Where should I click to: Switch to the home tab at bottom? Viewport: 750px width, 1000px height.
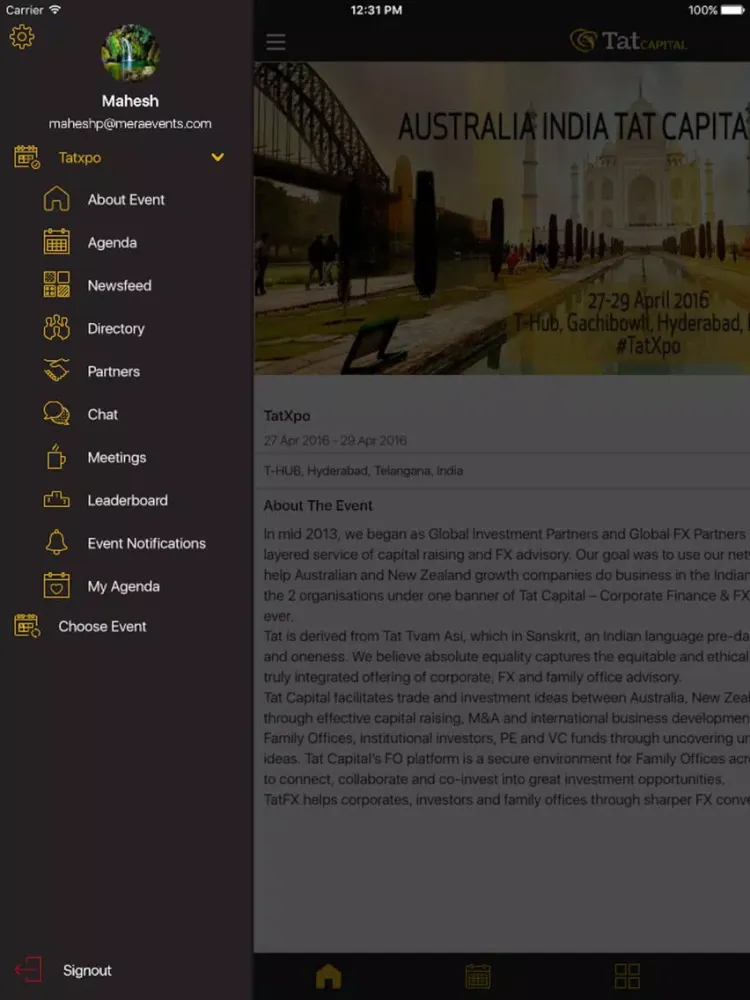(x=328, y=976)
